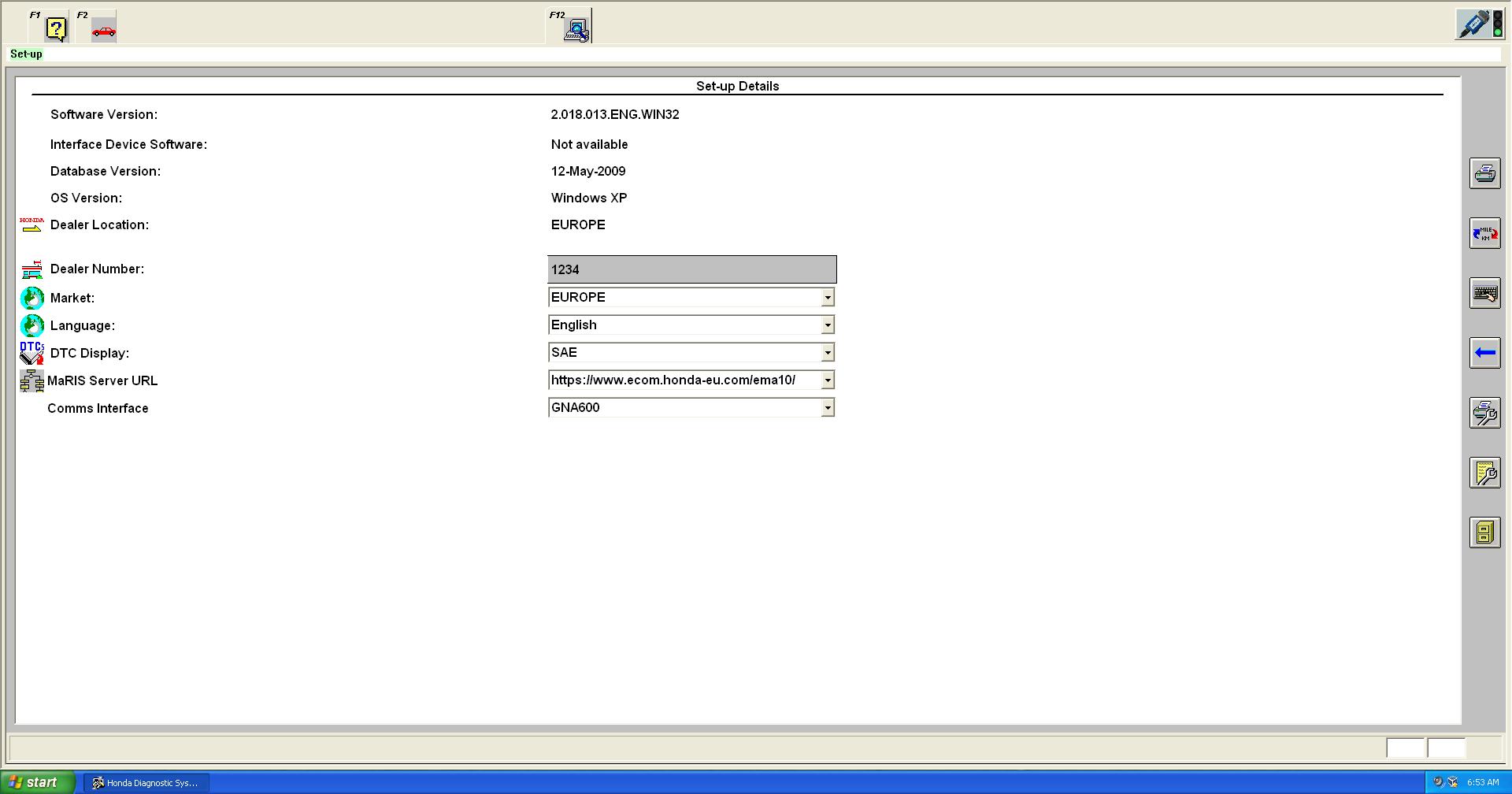1512x794 pixels.
Task: Click the F12 computer icon
Action: (577, 30)
